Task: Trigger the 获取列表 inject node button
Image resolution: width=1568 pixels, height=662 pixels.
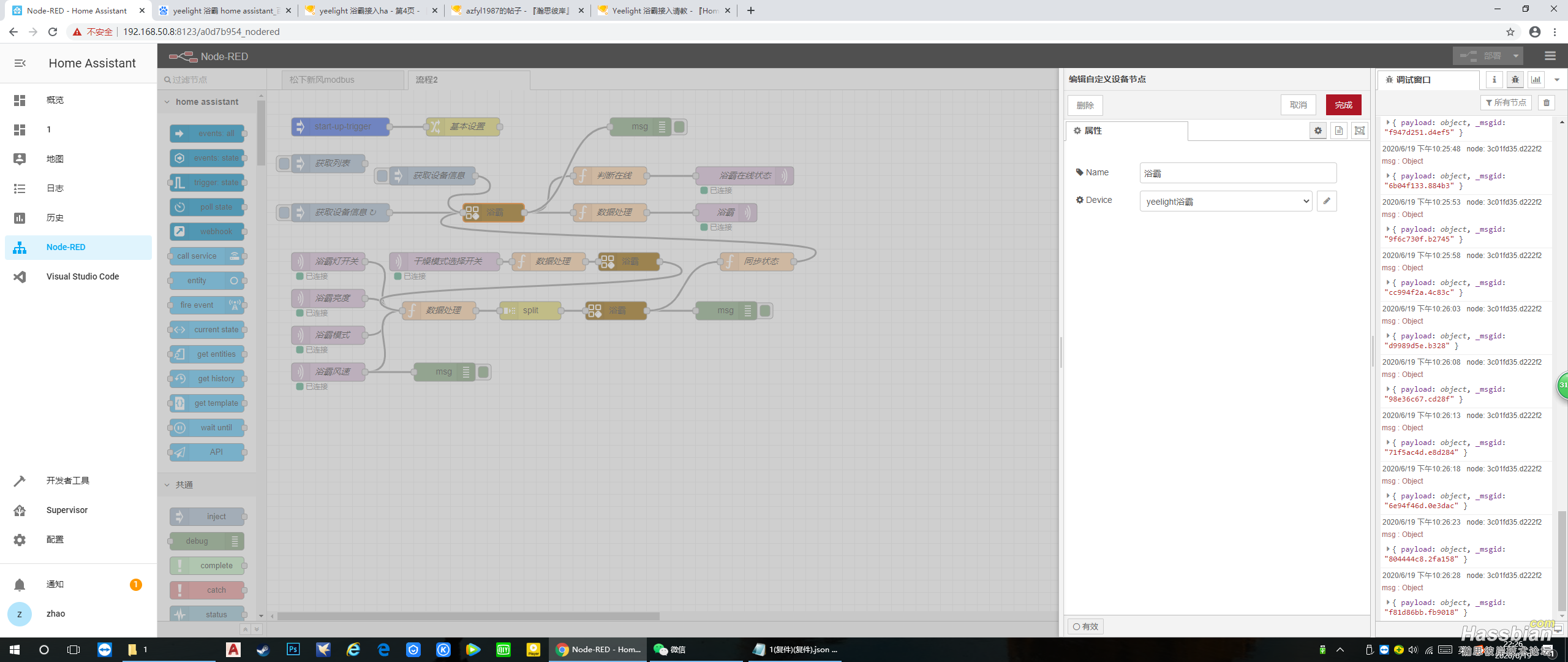Action: coord(284,164)
